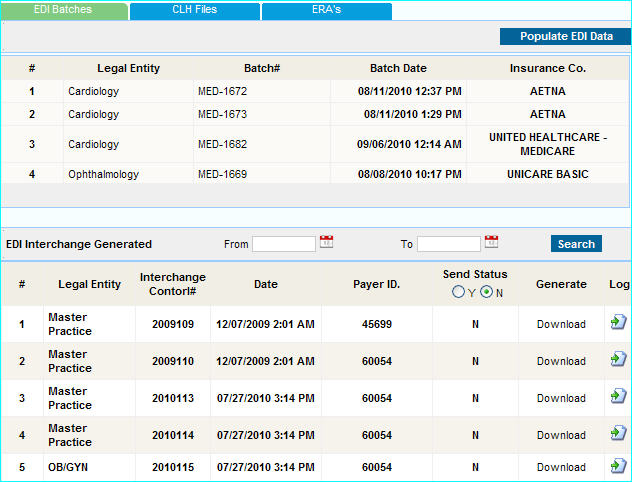Open log icon for interchange 2009110
Image resolution: width=632 pixels, height=482 pixels.
(x=617, y=360)
